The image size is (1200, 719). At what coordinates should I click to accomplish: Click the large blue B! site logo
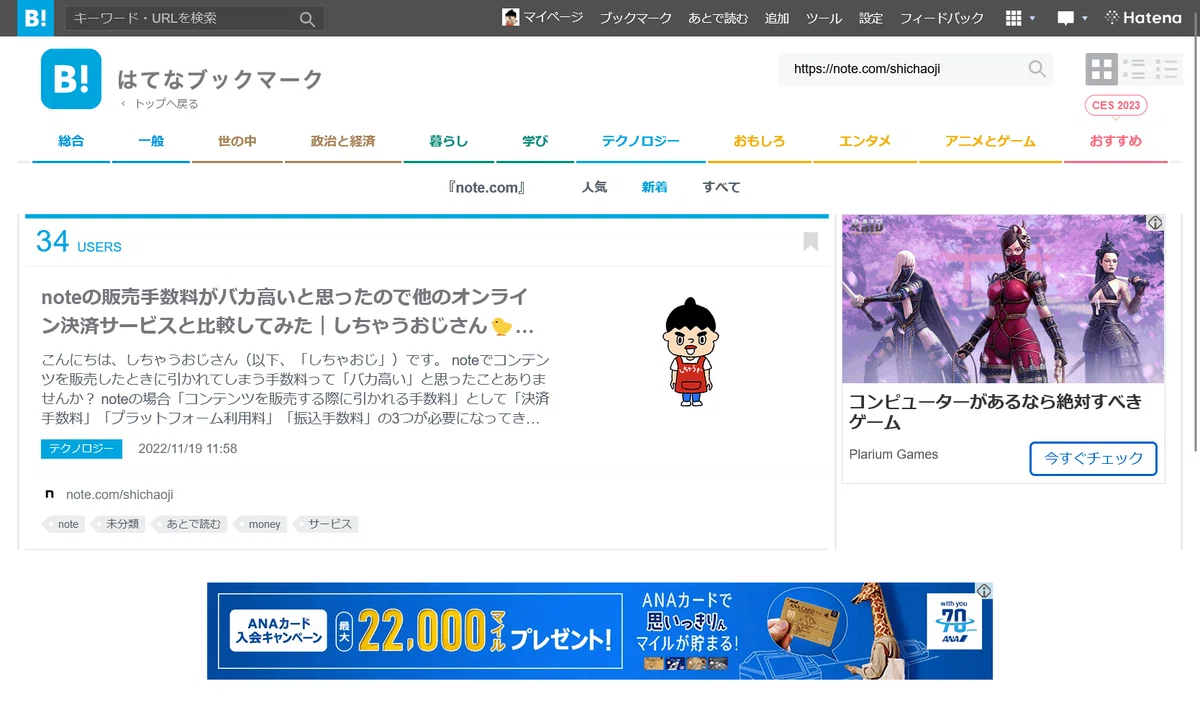pyautogui.click(x=71, y=78)
